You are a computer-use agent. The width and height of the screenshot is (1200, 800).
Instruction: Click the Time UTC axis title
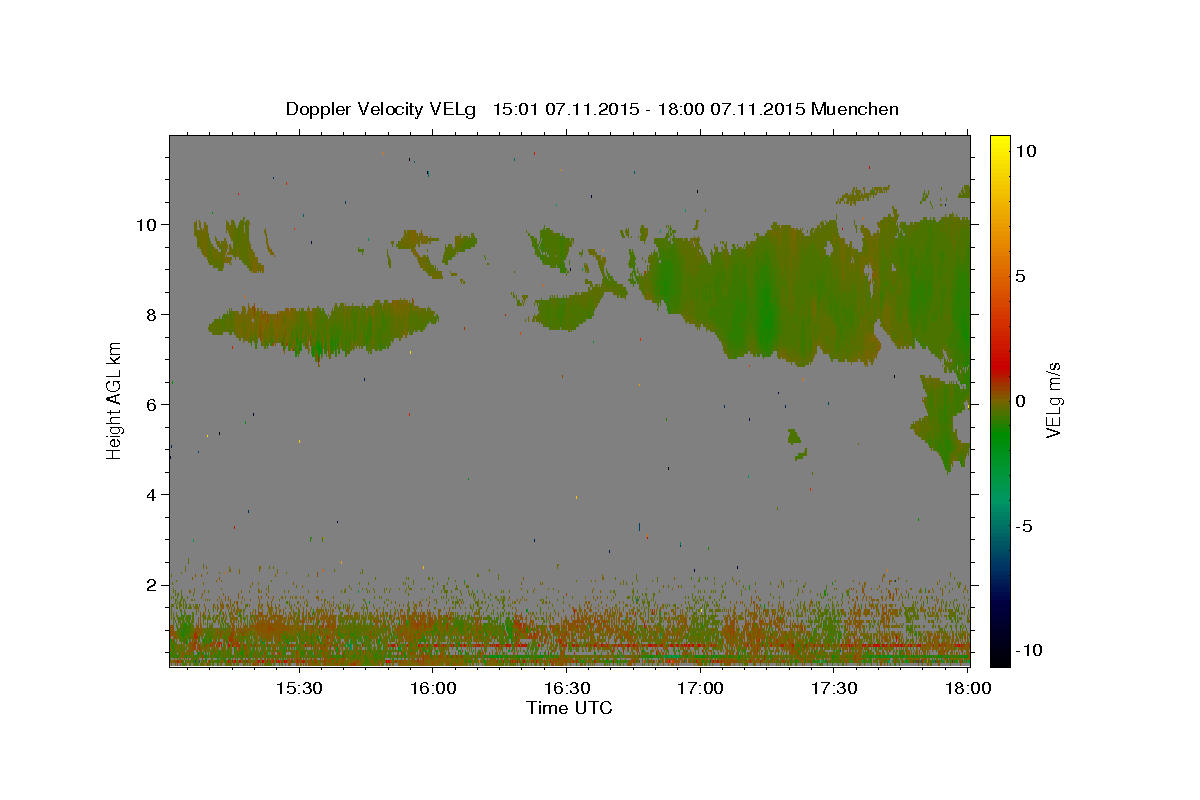[569, 709]
